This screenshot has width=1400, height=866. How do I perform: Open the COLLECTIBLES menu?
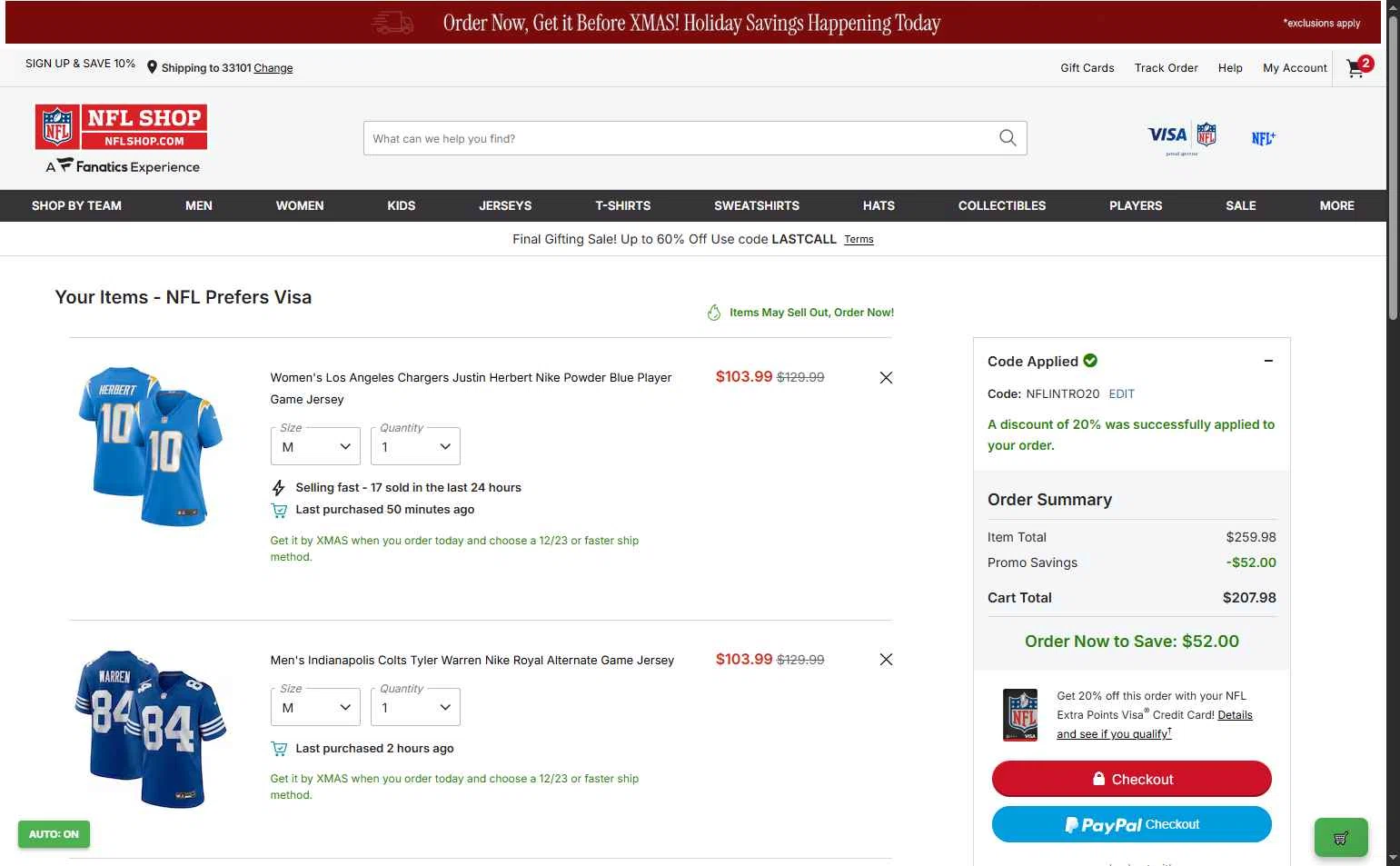click(1002, 206)
